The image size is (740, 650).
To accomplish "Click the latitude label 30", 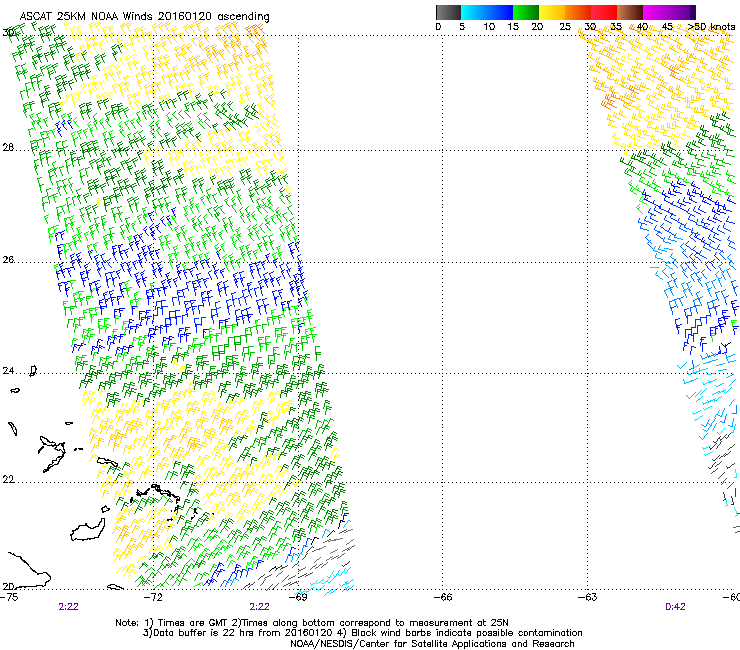I will tap(8, 32).
